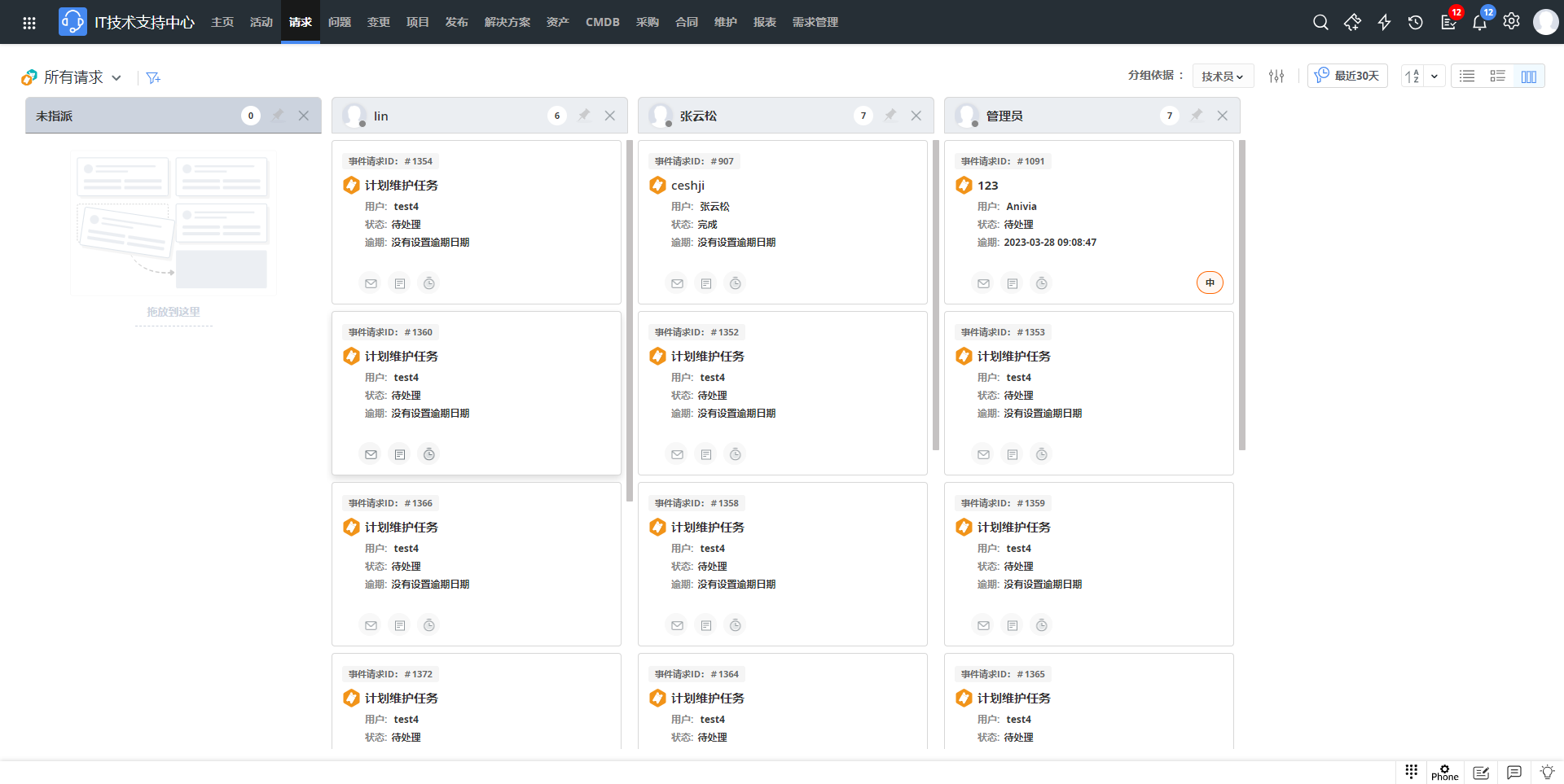Open the 最近30天 date range filter
The image size is (1564, 784).
[1347, 76]
